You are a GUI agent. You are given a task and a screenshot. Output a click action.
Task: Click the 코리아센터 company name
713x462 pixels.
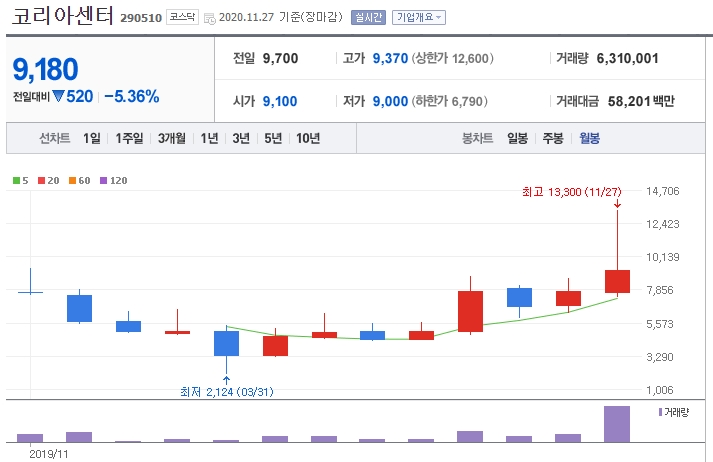pyautogui.click(x=62, y=16)
